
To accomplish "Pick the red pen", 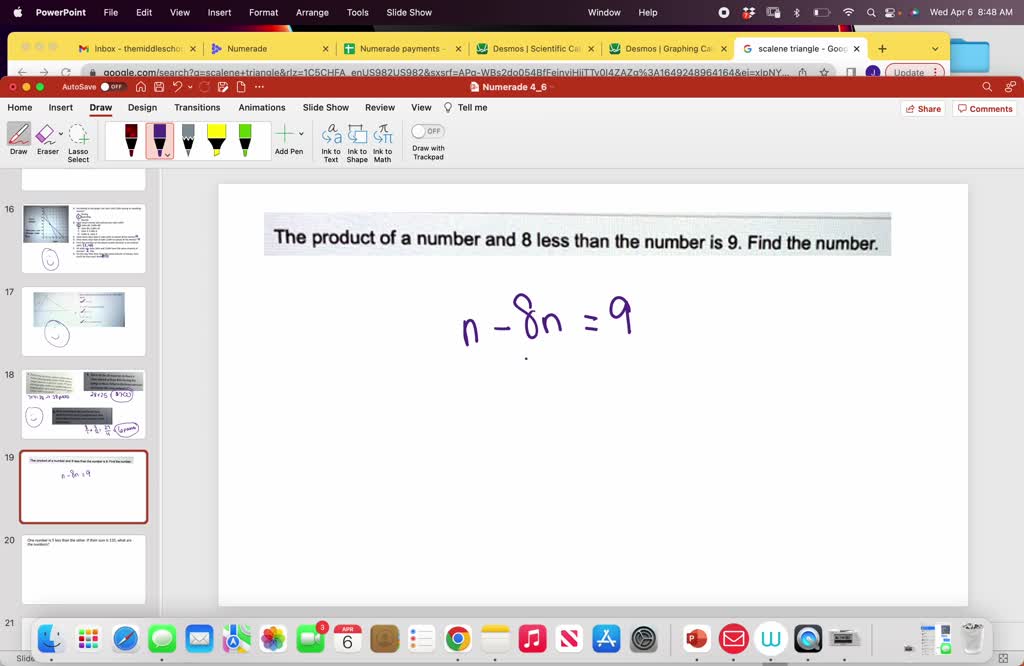I will point(131,140).
